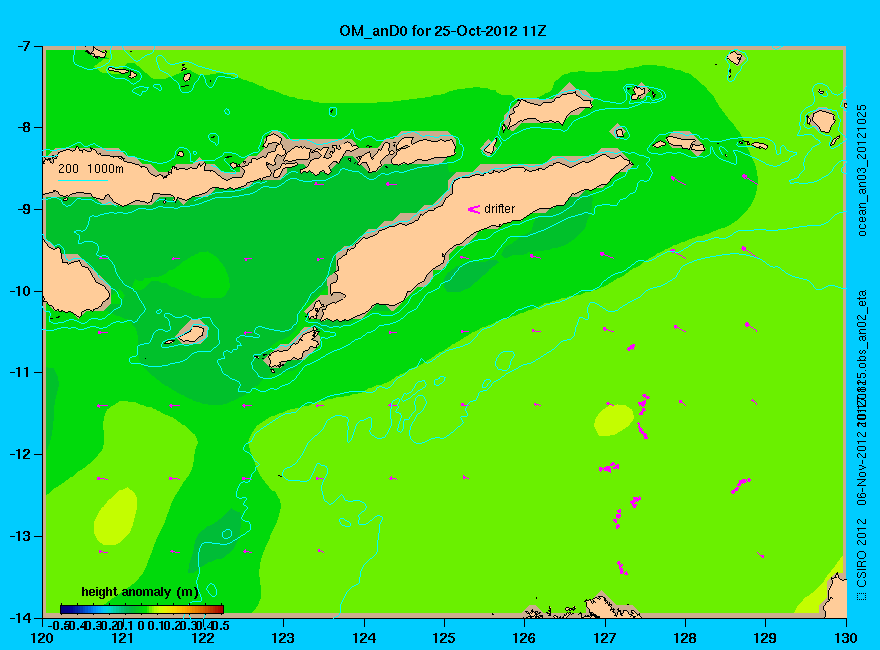Click the "-10" latitude tick label
Viewport: 880px width, 650px height.
coord(19,291)
